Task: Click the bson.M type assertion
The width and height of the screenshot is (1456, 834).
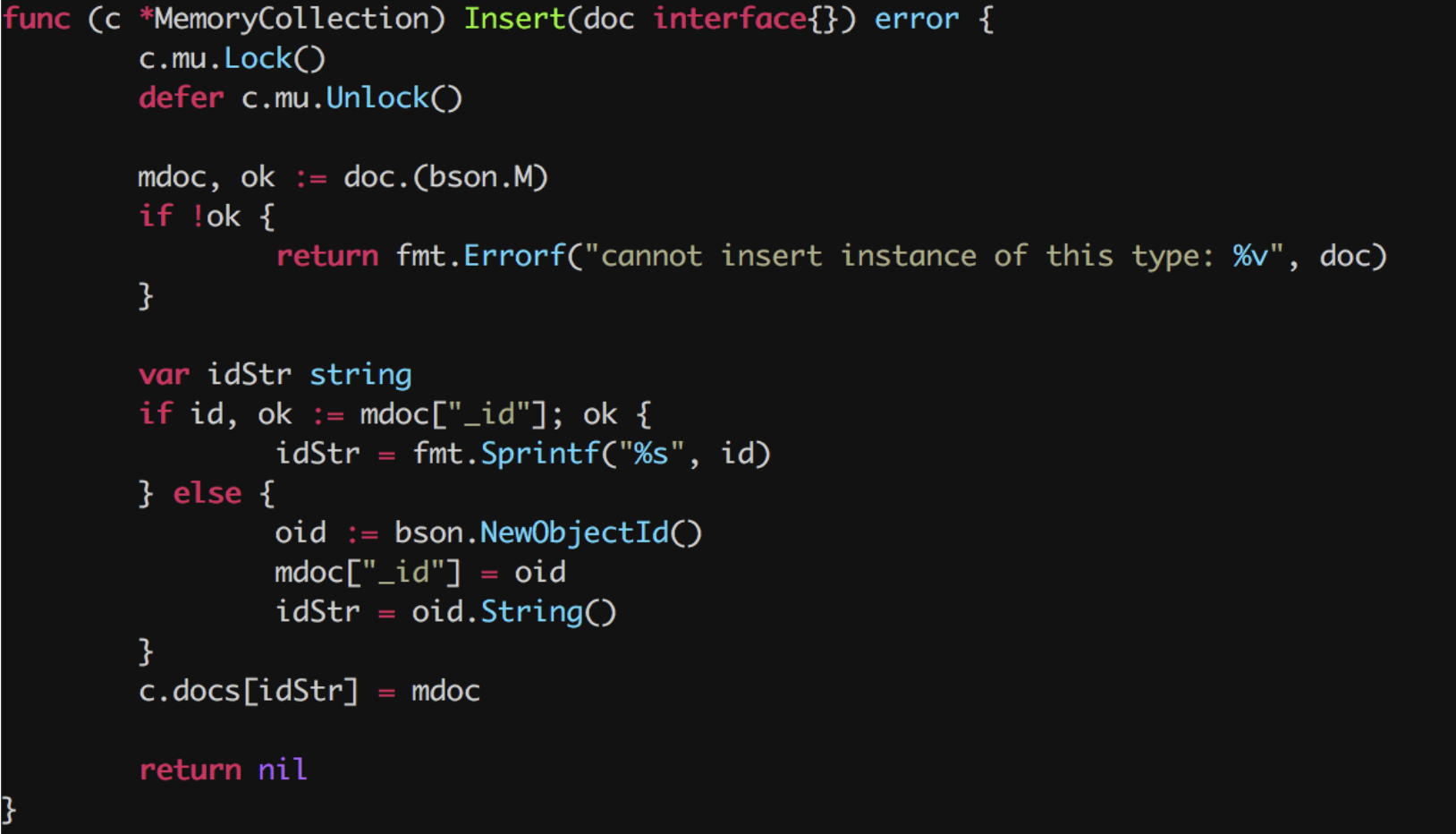Action: coord(488,177)
